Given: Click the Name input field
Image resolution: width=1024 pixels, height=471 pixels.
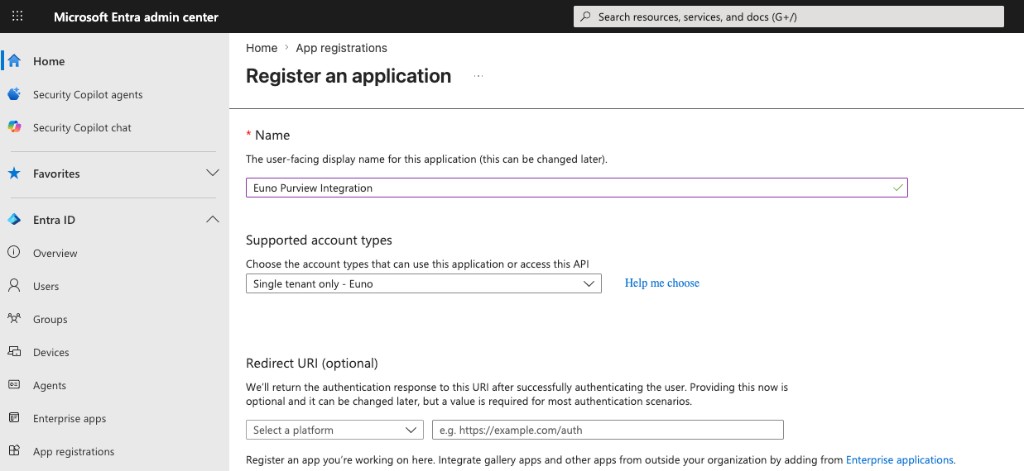Looking at the screenshot, I should coord(577,187).
